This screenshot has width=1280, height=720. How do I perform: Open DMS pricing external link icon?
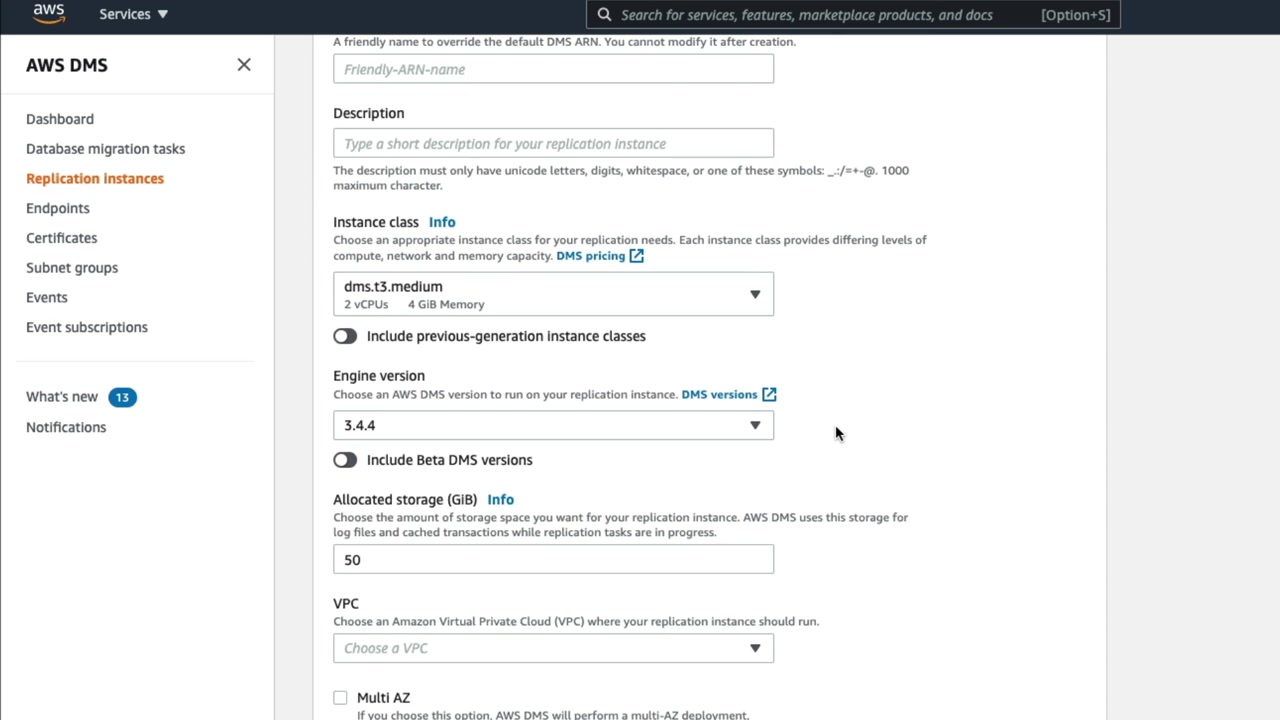(x=637, y=256)
